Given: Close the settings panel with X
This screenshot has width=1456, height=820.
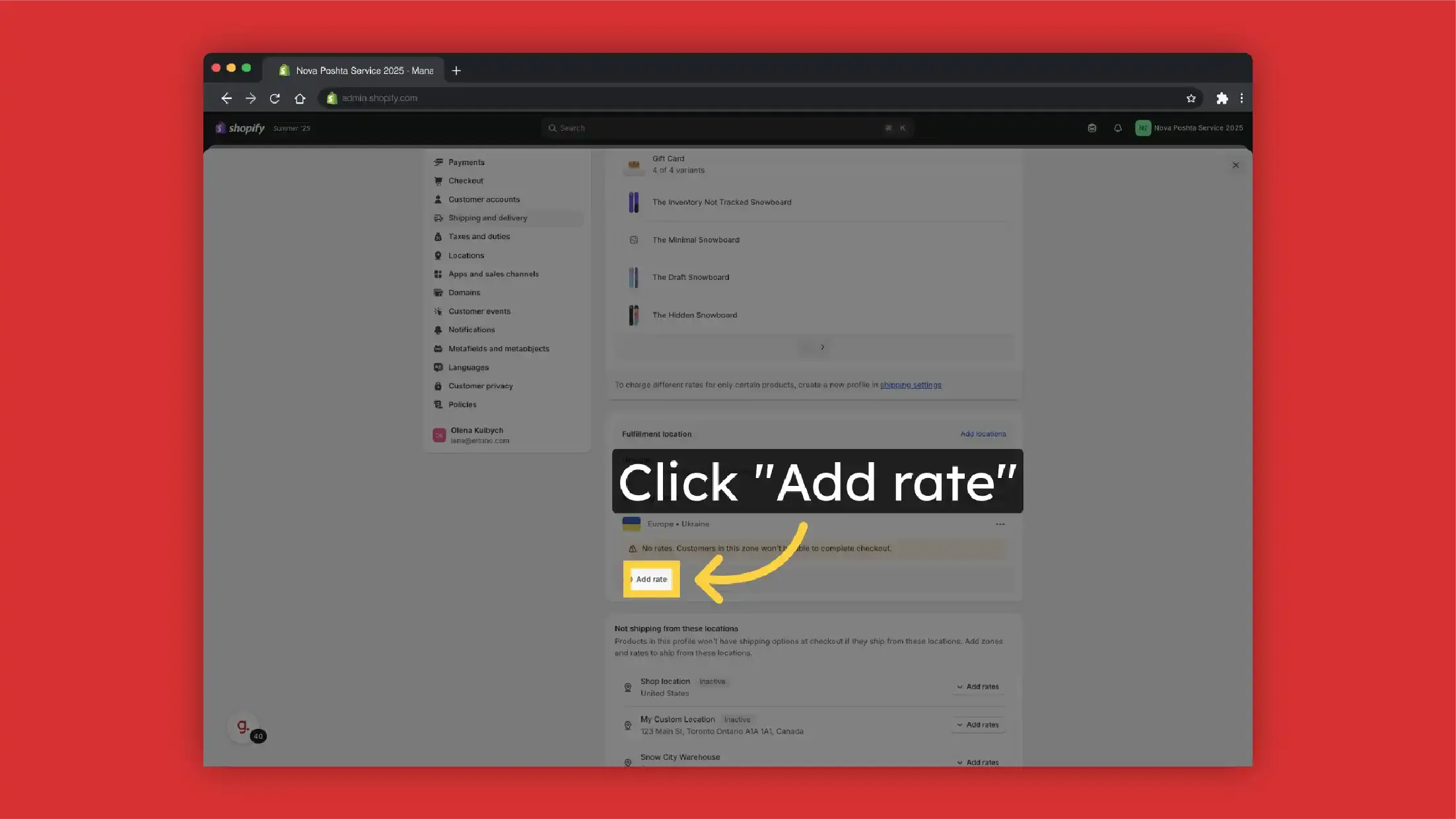Looking at the screenshot, I should pos(1235,165).
